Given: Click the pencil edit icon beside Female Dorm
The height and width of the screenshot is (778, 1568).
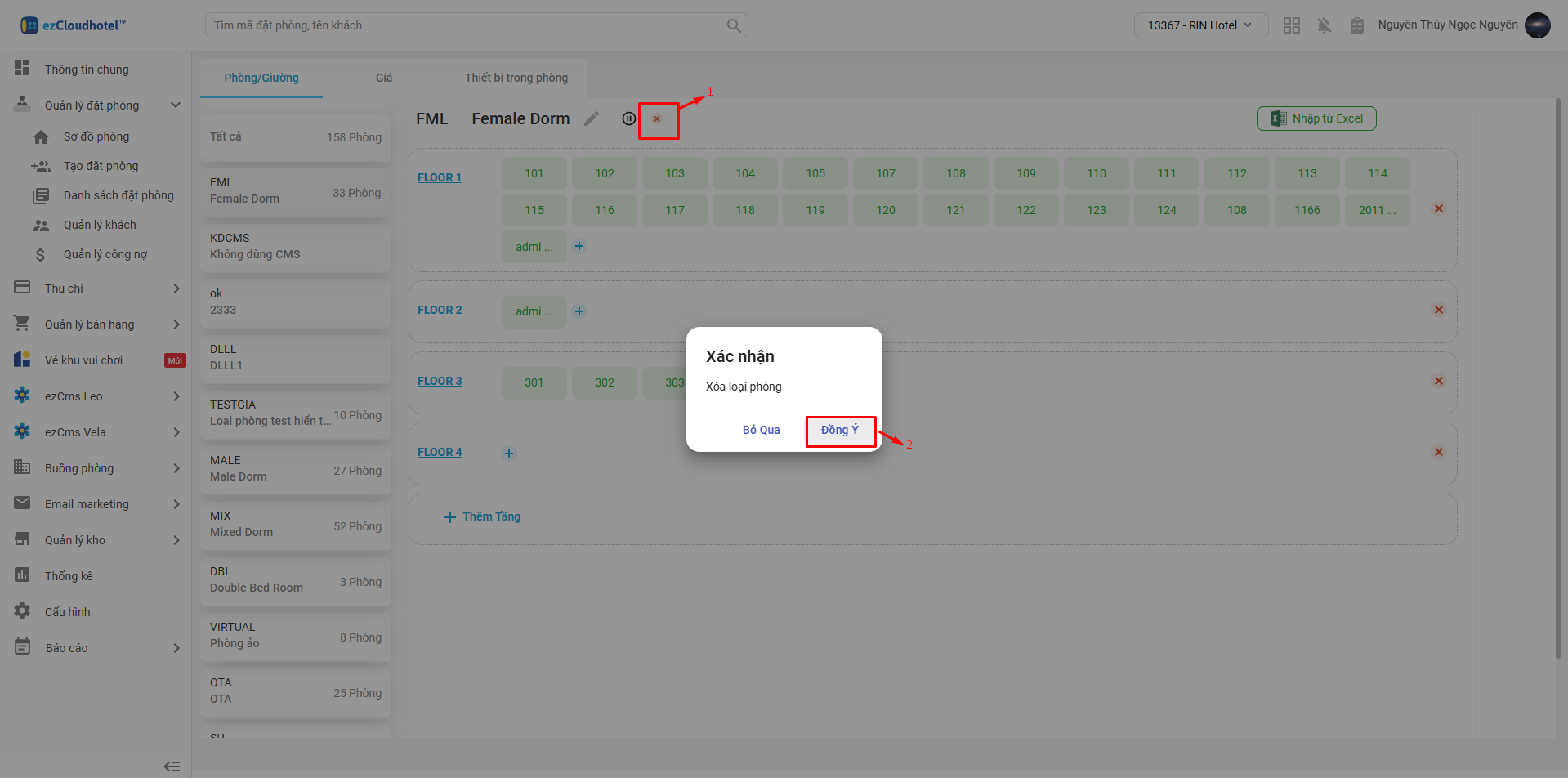Looking at the screenshot, I should pos(592,119).
